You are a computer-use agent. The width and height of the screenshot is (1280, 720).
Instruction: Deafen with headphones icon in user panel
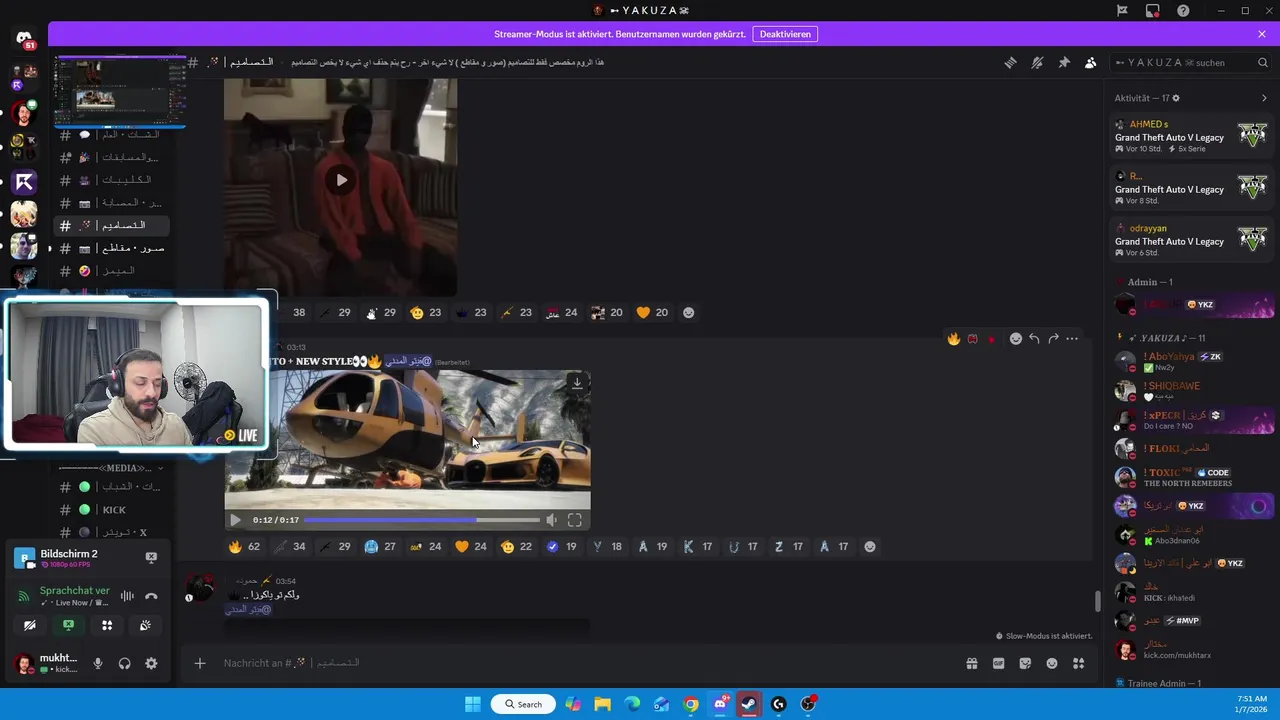click(x=125, y=663)
